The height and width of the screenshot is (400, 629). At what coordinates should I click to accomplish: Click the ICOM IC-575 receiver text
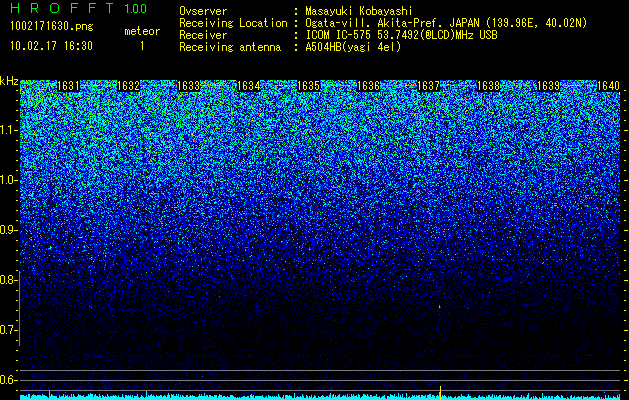coord(401,35)
